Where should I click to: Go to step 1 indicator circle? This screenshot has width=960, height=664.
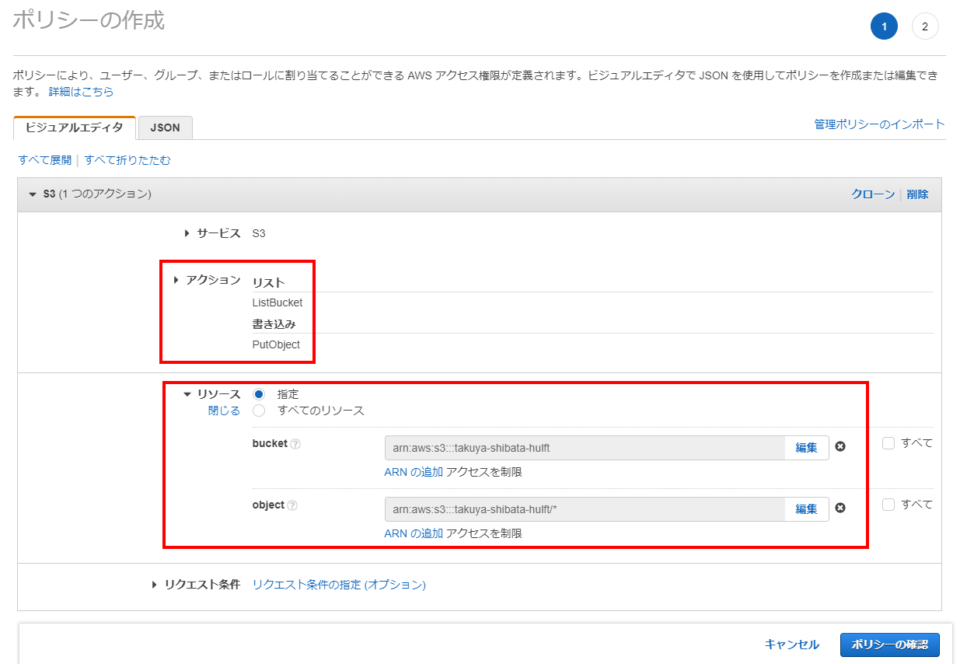point(884,26)
